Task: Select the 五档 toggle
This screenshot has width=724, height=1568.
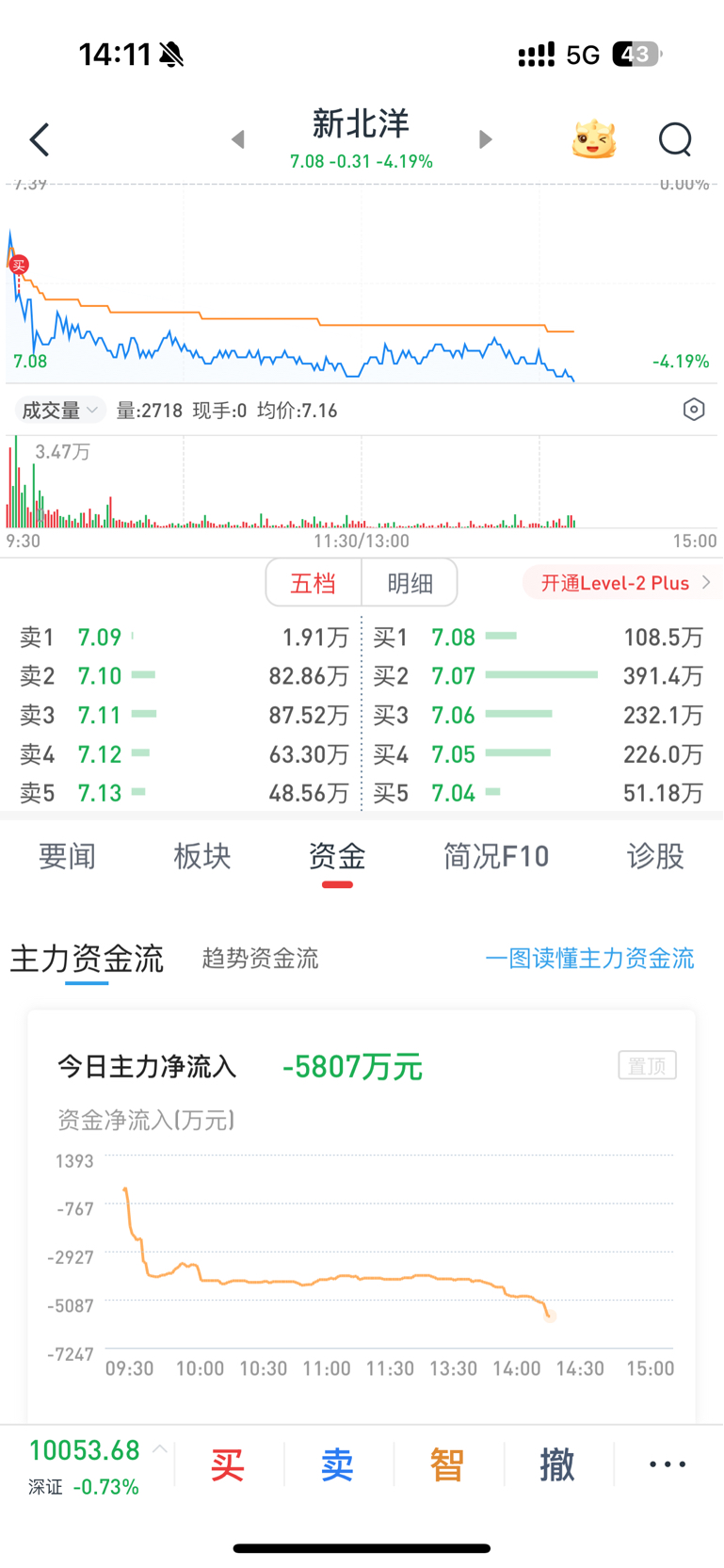Action: tap(314, 583)
